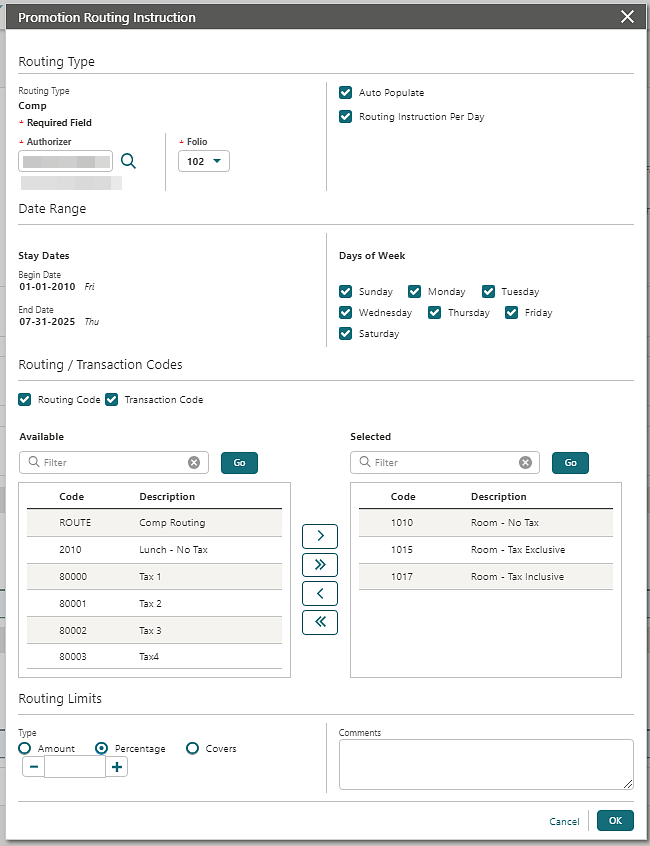Image resolution: width=650 pixels, height=846 pixels.
Task: Select 1015 Room - Tax Exclusive row
Action: 485,550
